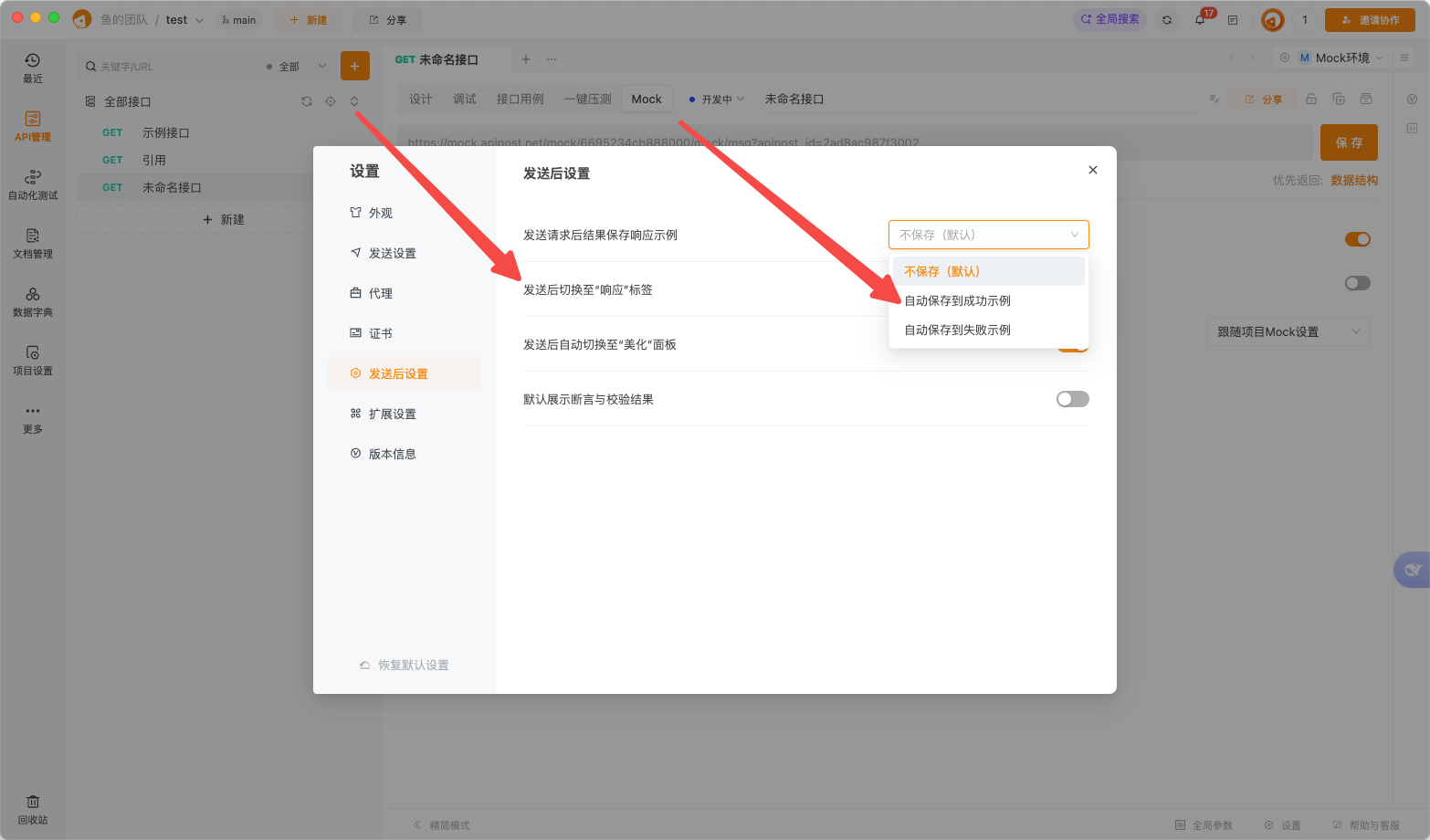Click 精简模式 in the bottom bar

[442, 825]
